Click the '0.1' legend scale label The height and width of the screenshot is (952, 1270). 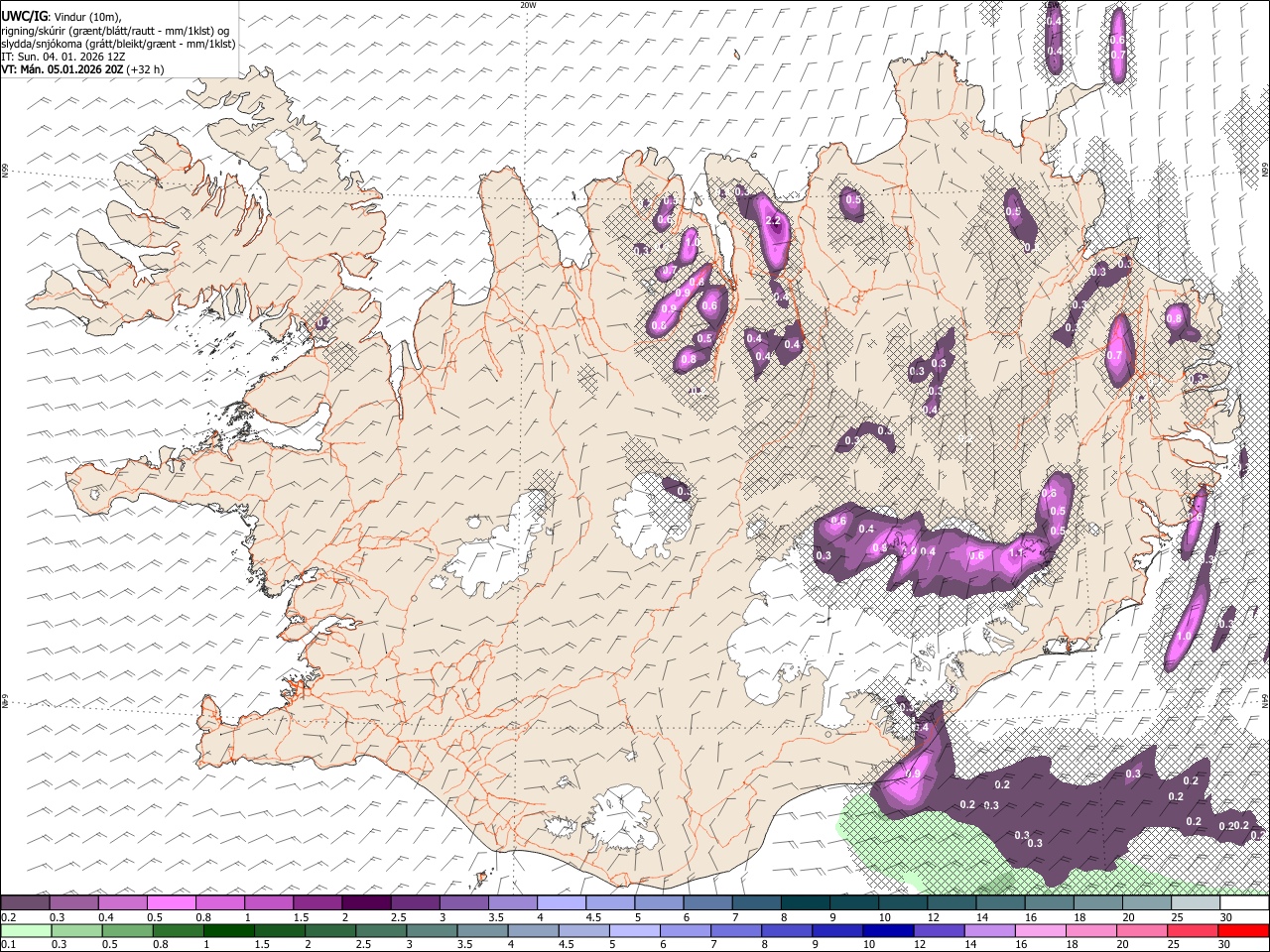8,944
